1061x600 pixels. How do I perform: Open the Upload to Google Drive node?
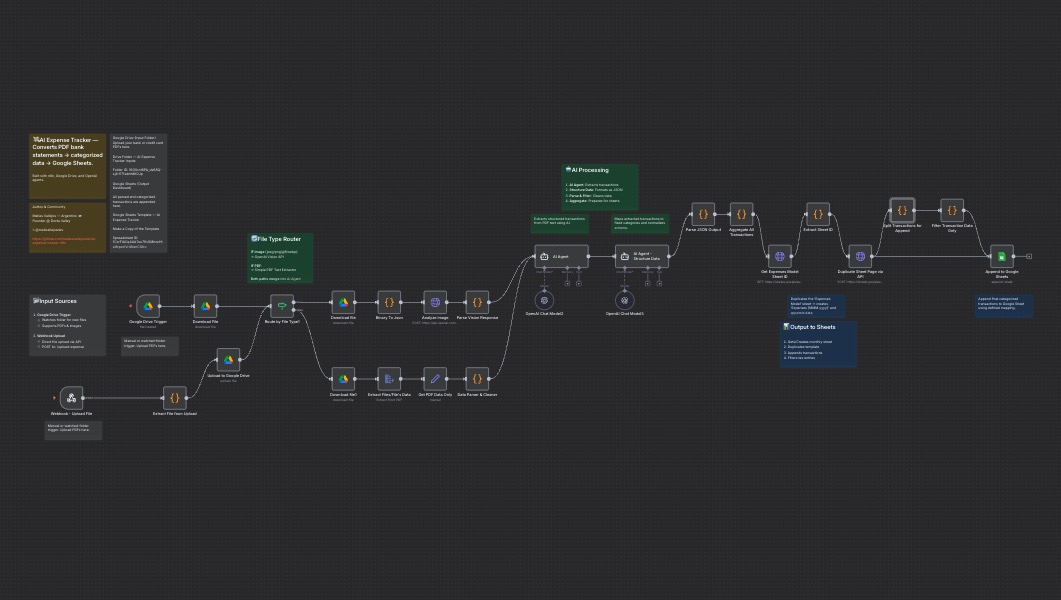click(228, 360)
